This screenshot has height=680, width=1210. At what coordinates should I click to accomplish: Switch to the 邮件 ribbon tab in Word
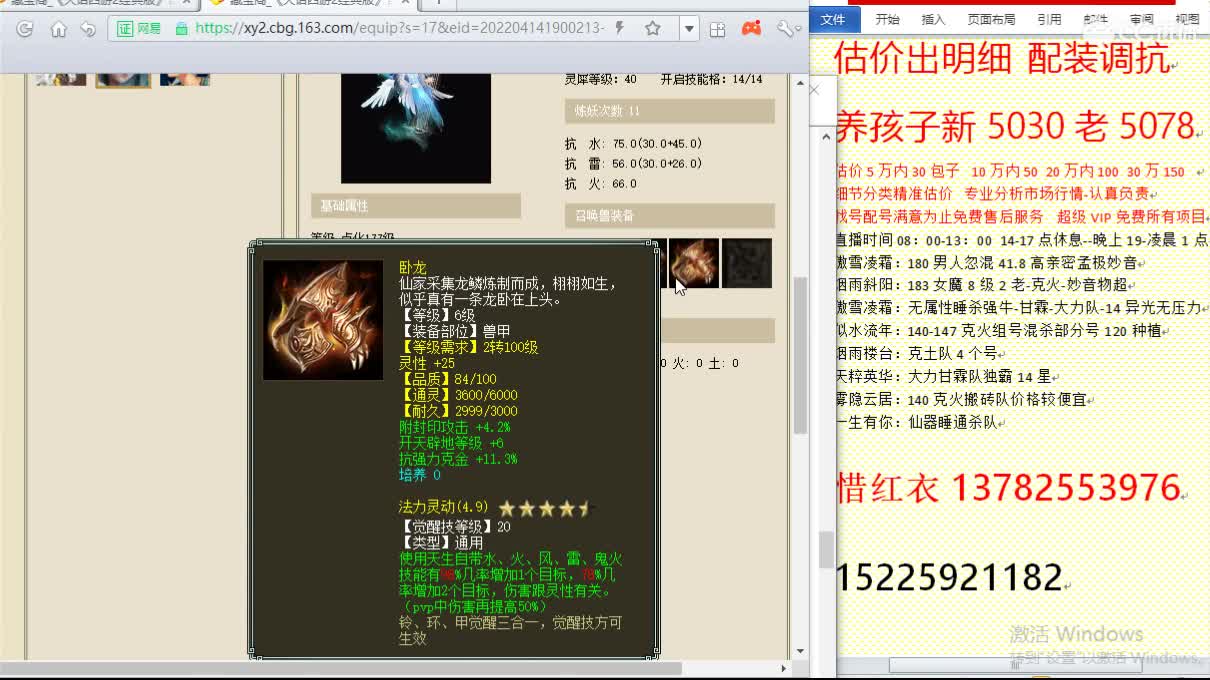point(1095,19)
